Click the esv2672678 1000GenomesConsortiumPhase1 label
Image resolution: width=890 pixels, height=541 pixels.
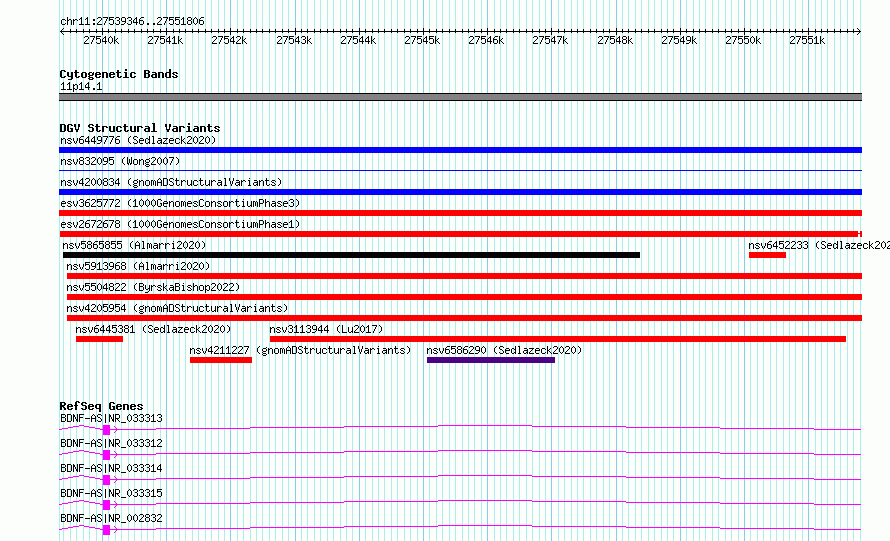[x=180, y=224]
